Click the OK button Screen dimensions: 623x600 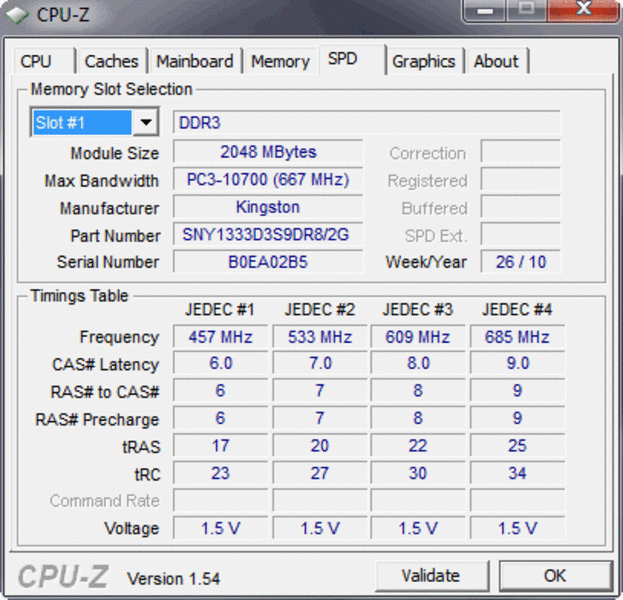pyautogui.click(x=555, y=575)
